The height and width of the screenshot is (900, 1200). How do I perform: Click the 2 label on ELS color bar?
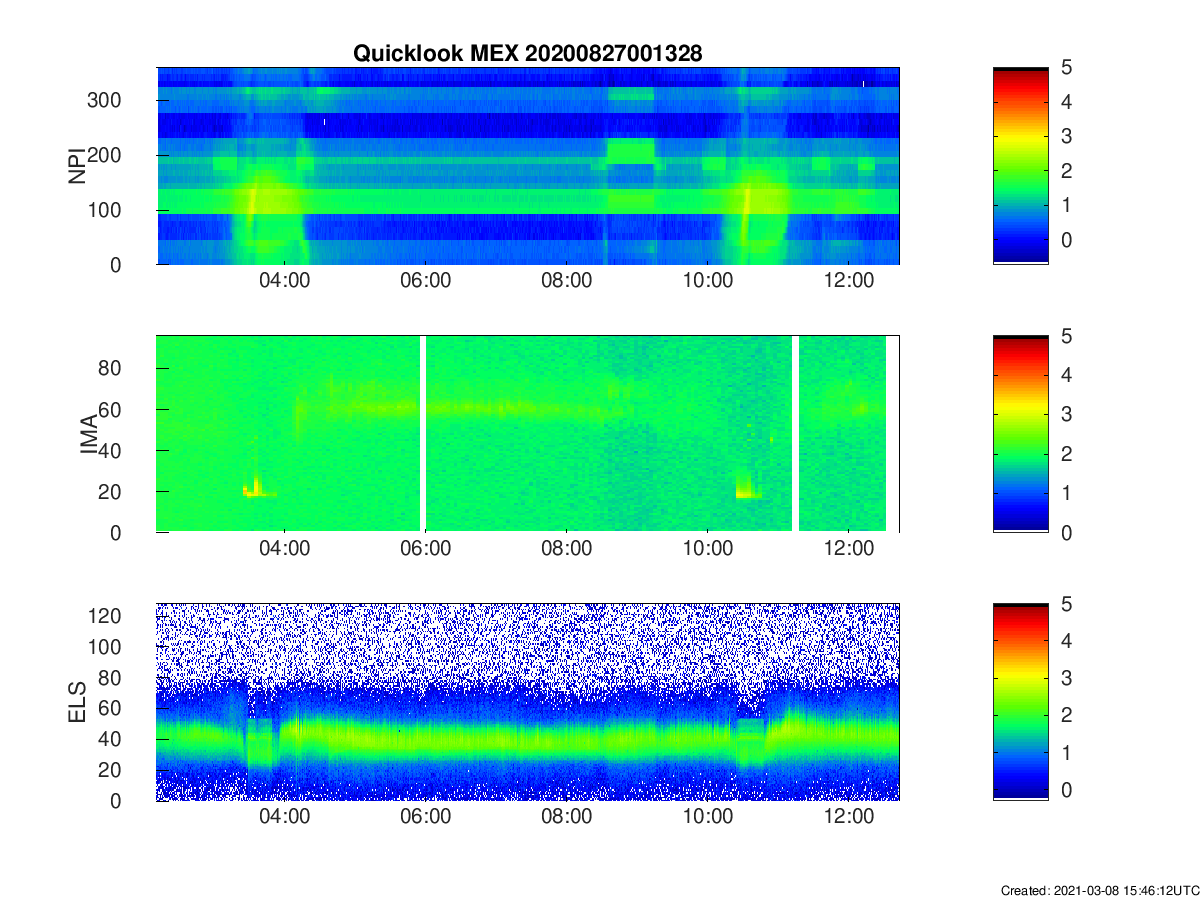point(1066,715)
